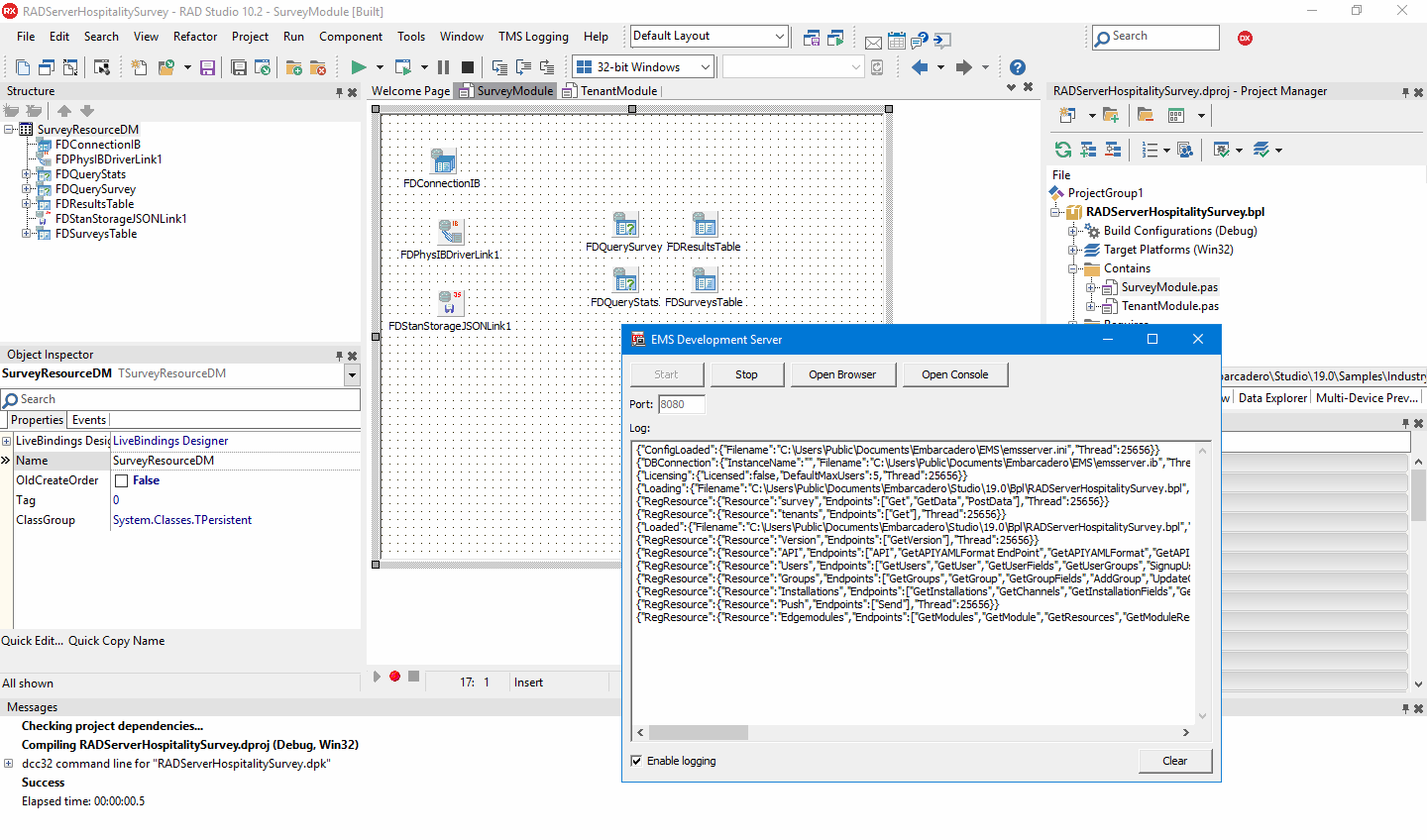The width and height of the screenshot is (1427, 840).
Task: Open the Object Inspector component selector dropdown
Action: 352,375
